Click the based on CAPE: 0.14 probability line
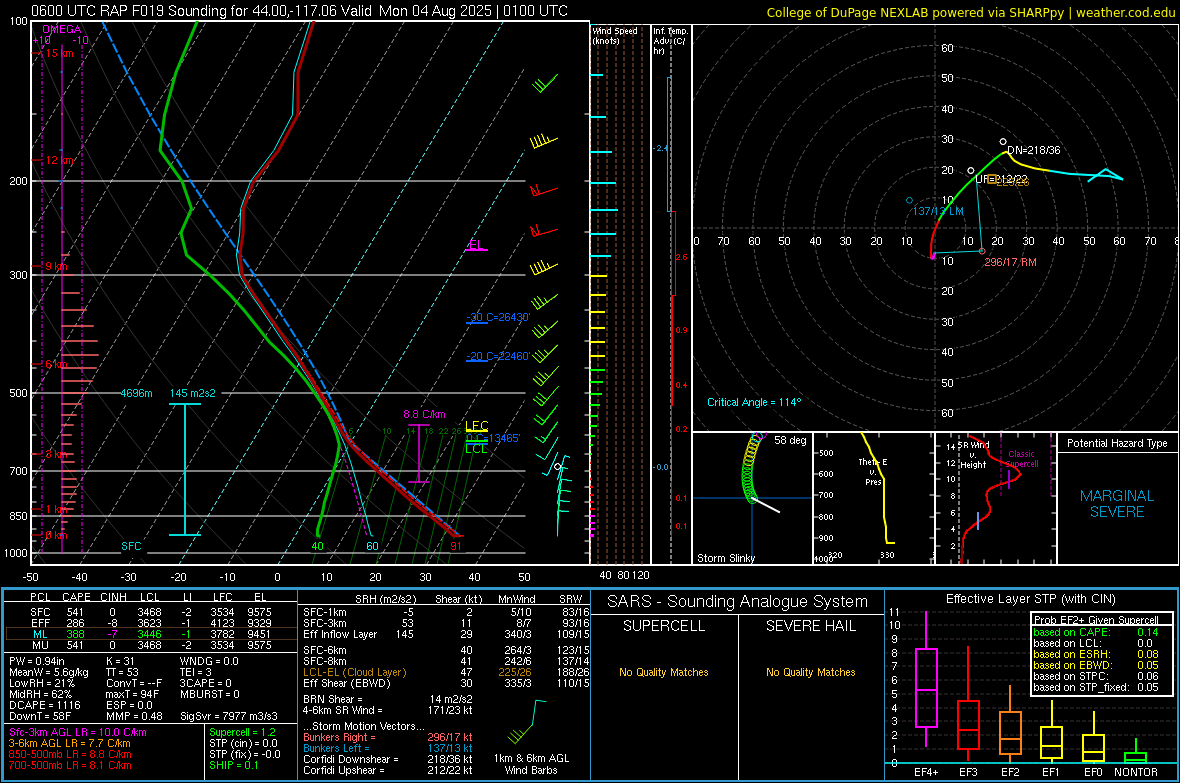 point(1096,632)
